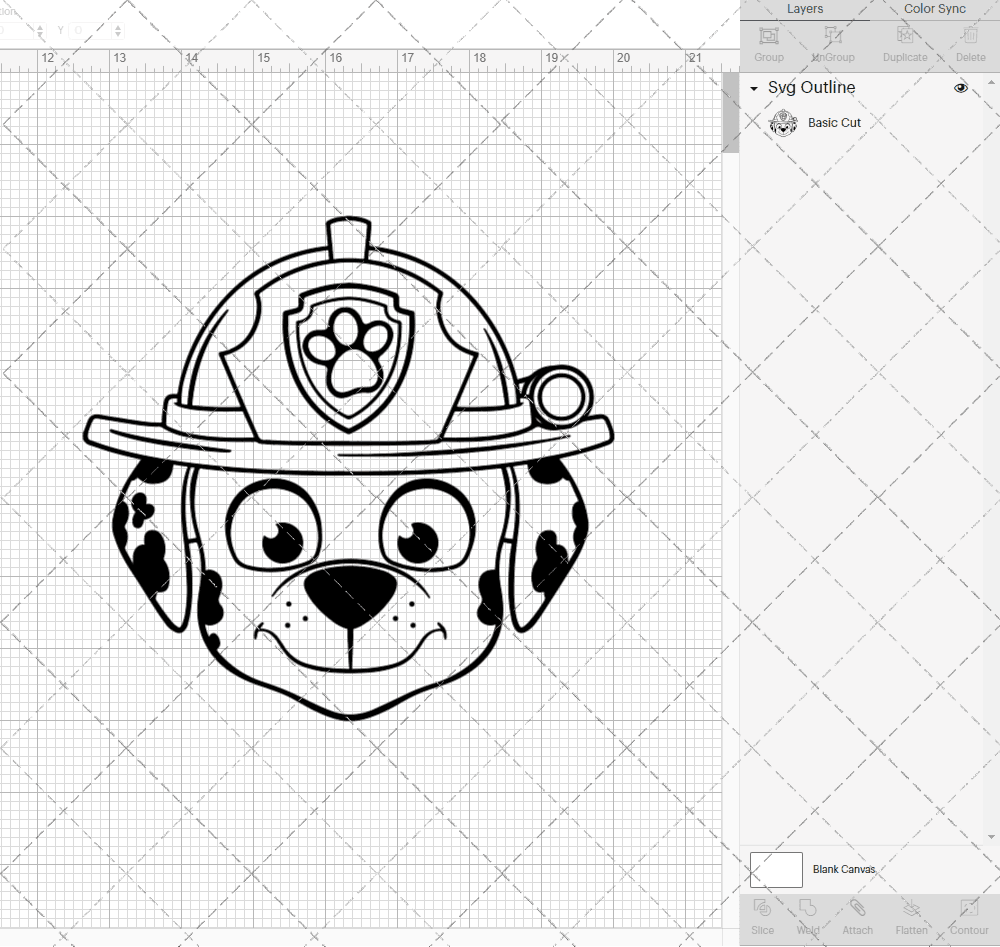Open the Blank Canvas color swatch
This screenshot has width=1000, height=947.
(x=776, y=869)
